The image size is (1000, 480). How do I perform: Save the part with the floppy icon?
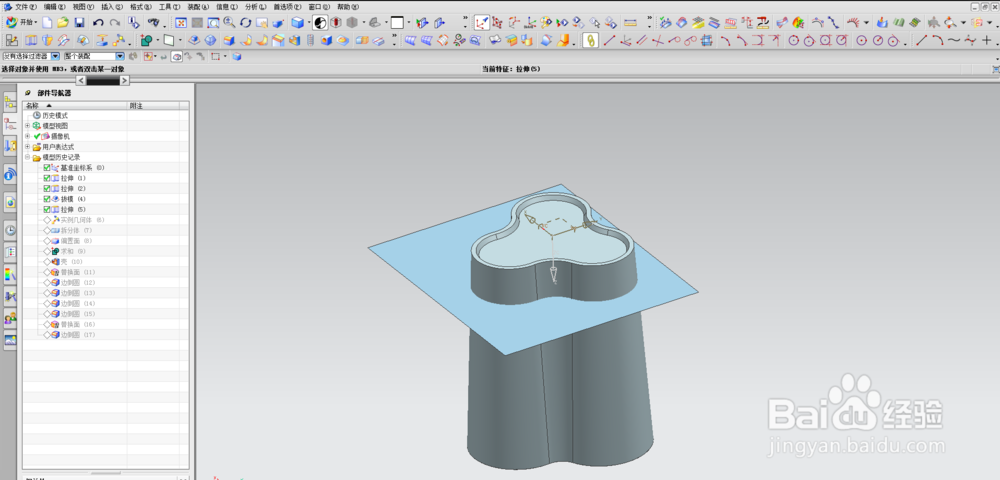(79, 22)
